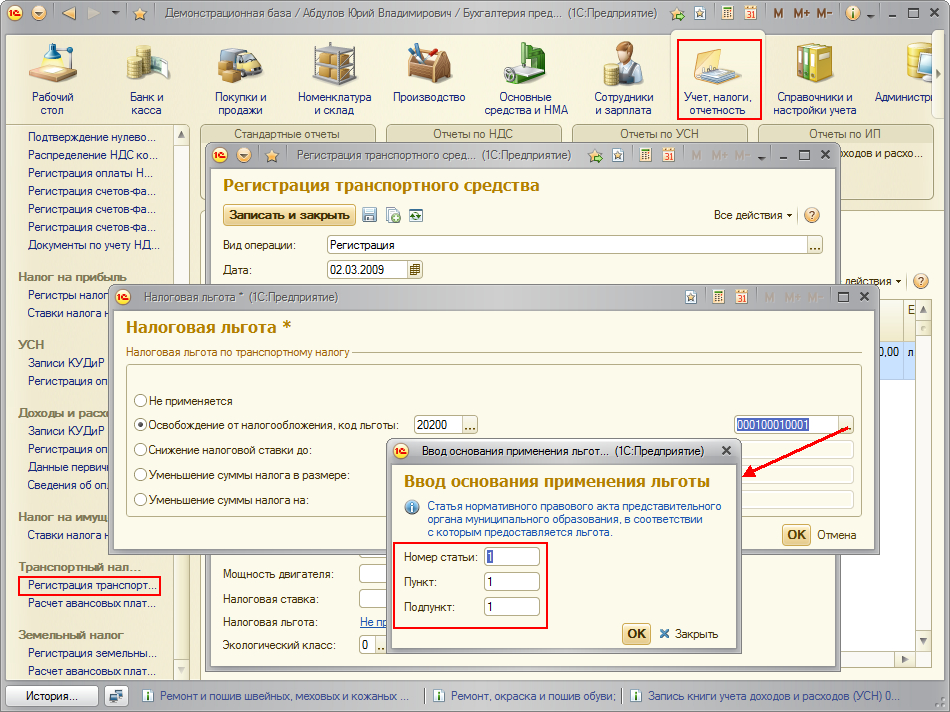Open Регистры налог... under Налог на прибыль
This screenshot has height=712, width=950.
click(x=67, y=295)
